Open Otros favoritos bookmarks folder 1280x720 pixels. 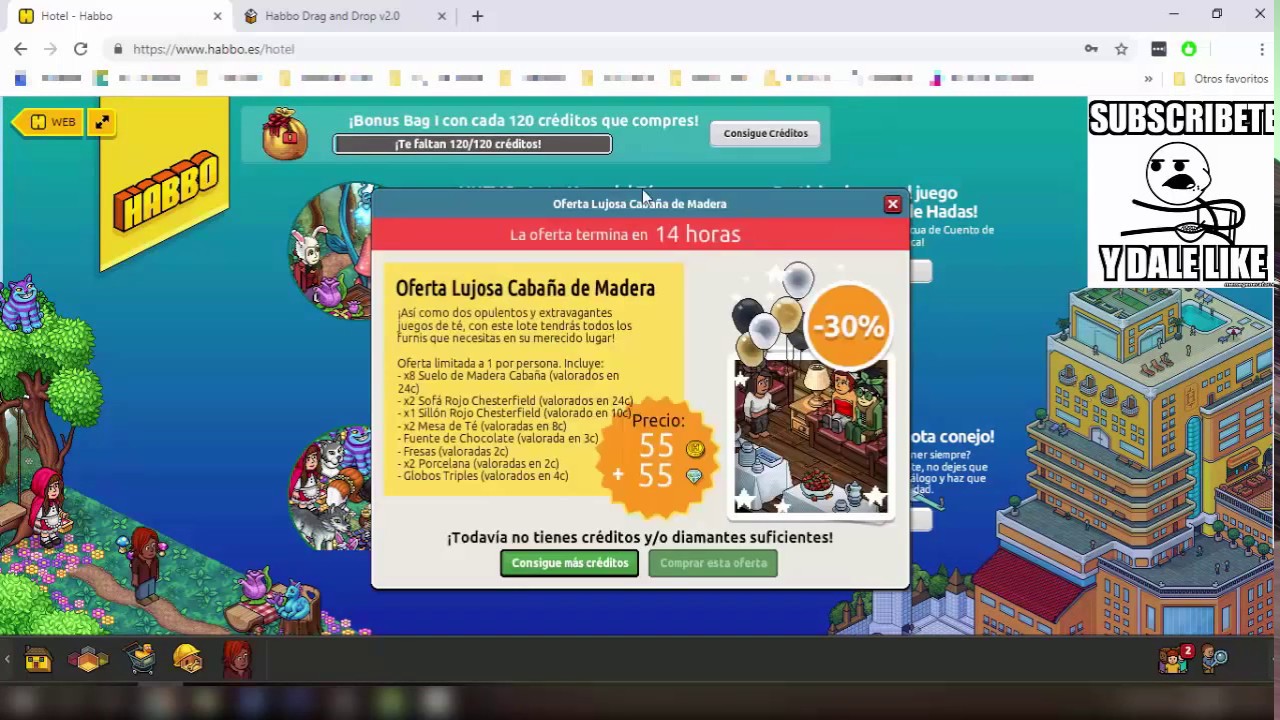pos(1220,78)
